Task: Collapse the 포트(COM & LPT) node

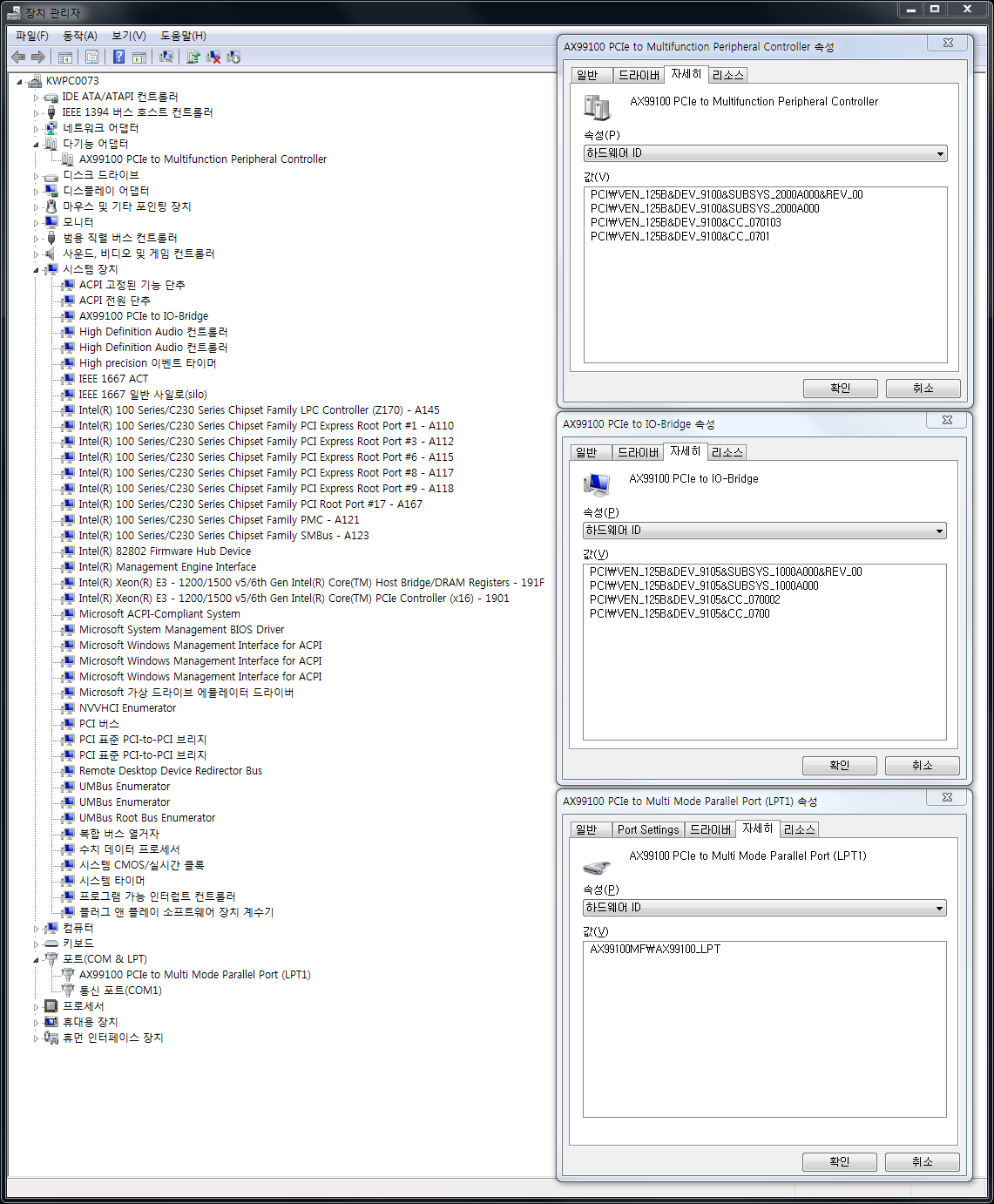Action: (x=37, y=960)
